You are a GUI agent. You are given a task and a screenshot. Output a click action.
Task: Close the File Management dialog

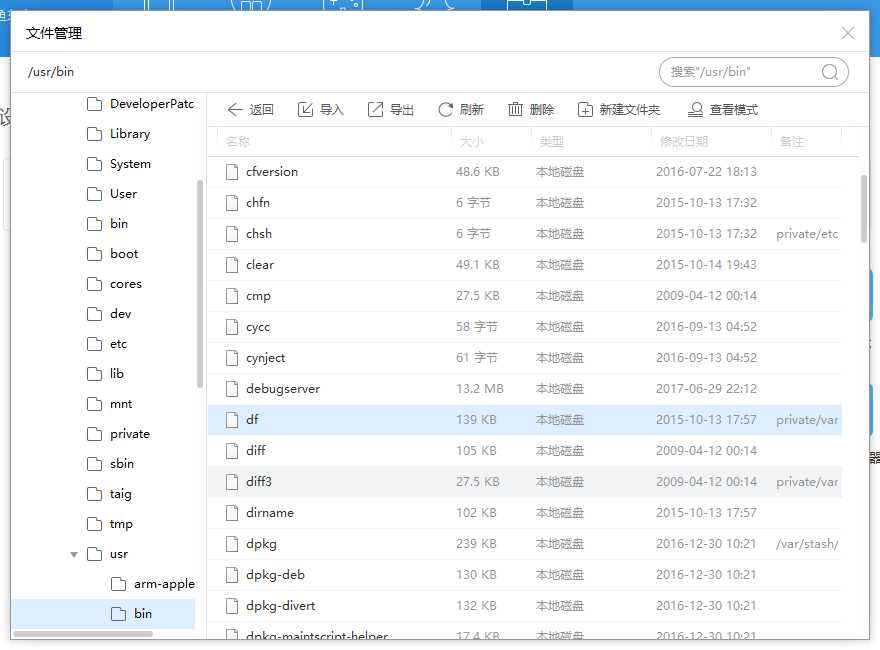(x=848, y=33)
